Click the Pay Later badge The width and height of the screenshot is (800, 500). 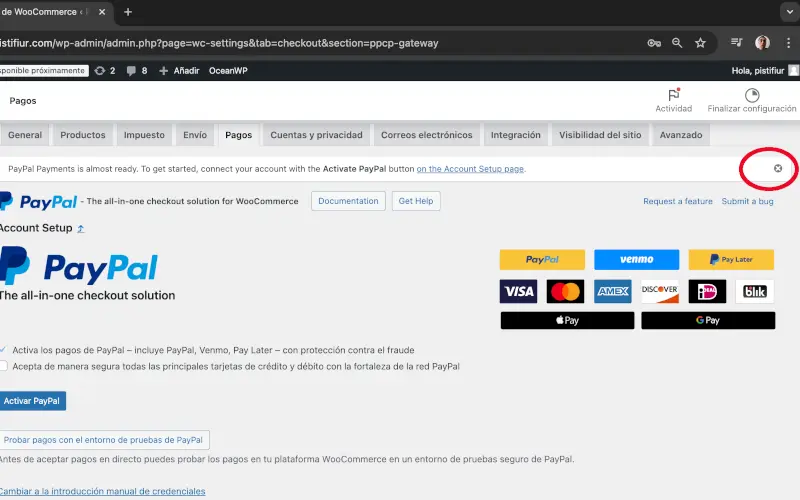pyautogui.click(x=731, y=259)
